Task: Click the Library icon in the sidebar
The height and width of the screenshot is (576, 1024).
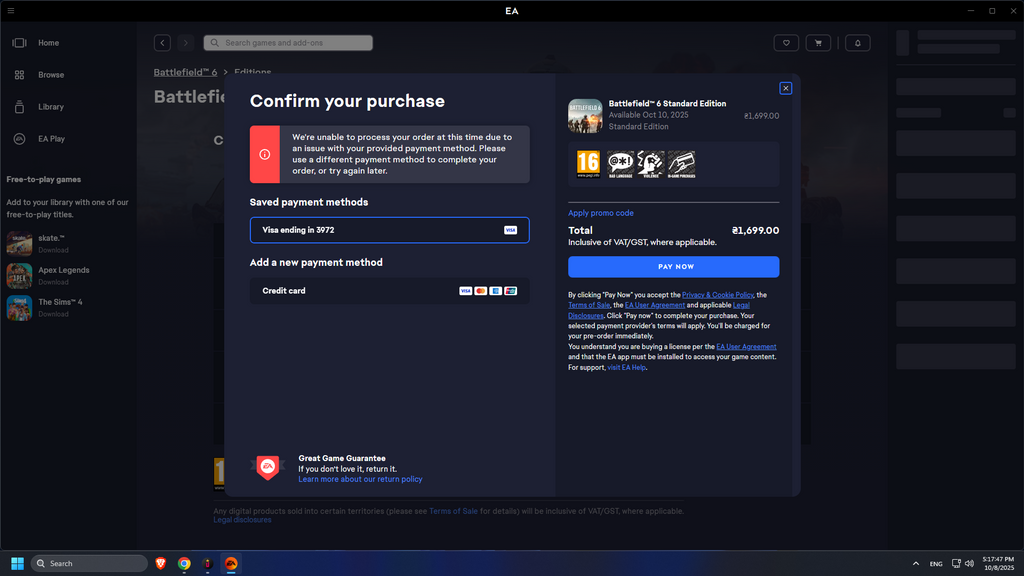Action: (20, 107)
